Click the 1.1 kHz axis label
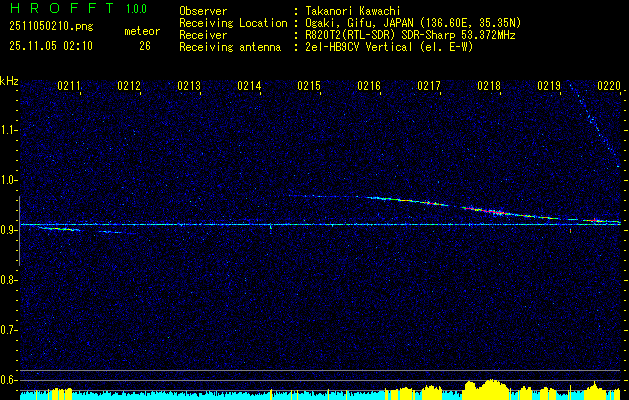Image resolution: width=629 pixels, height=400 pixels. point(8,130)
